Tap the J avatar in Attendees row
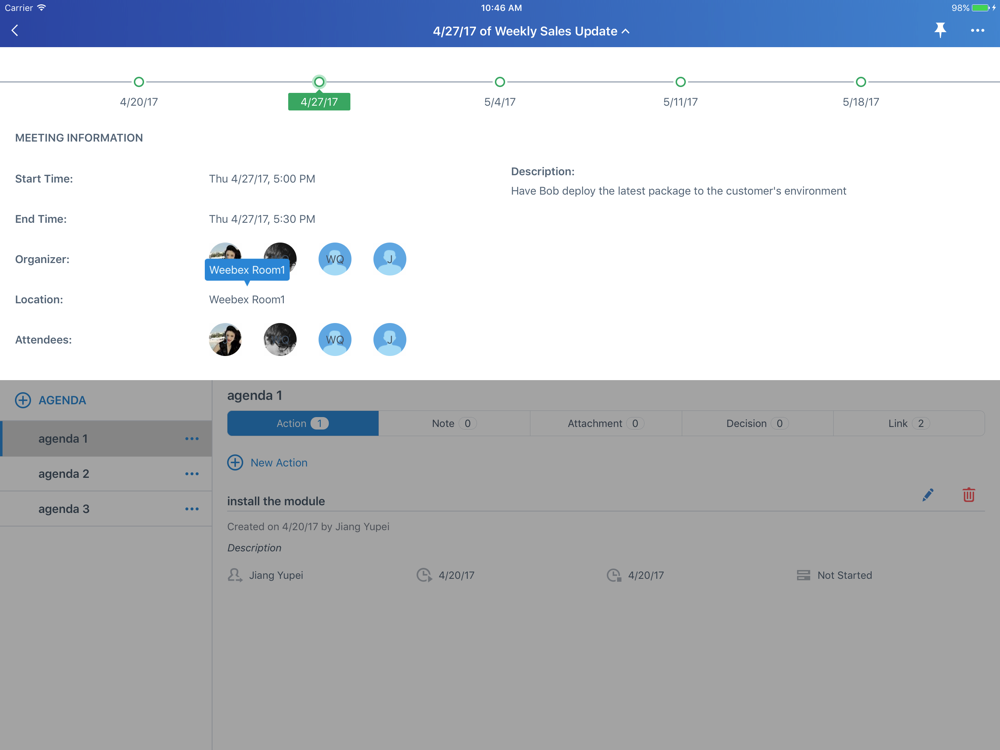The image size is (1000, 750). click(x=390, y=339)
